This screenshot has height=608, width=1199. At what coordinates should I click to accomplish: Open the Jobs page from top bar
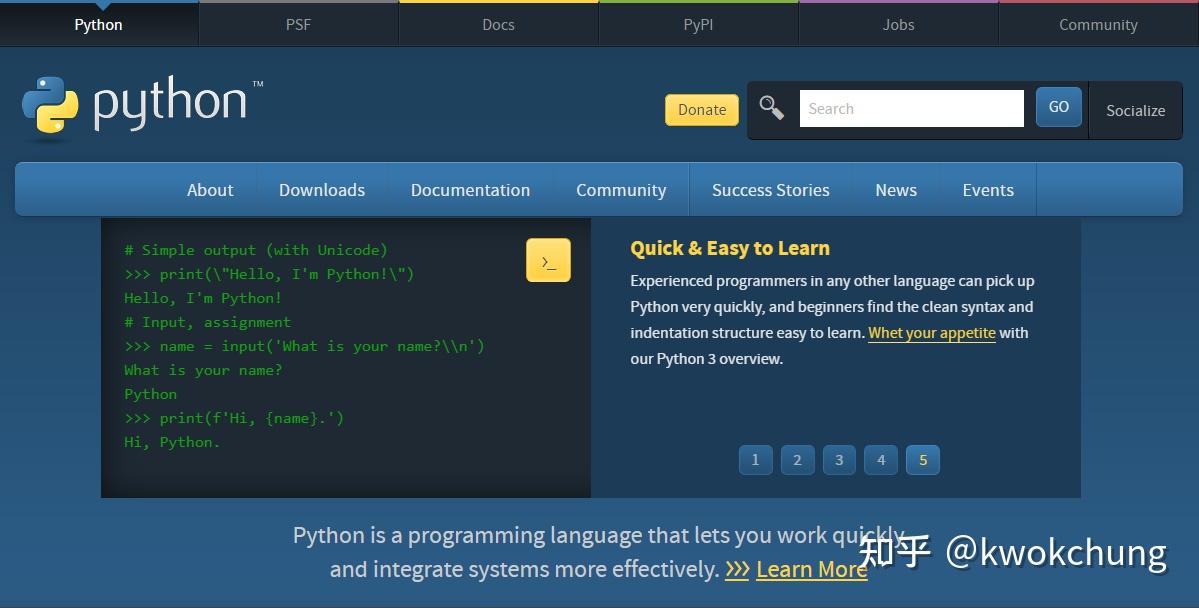click(x=897, y=24)
